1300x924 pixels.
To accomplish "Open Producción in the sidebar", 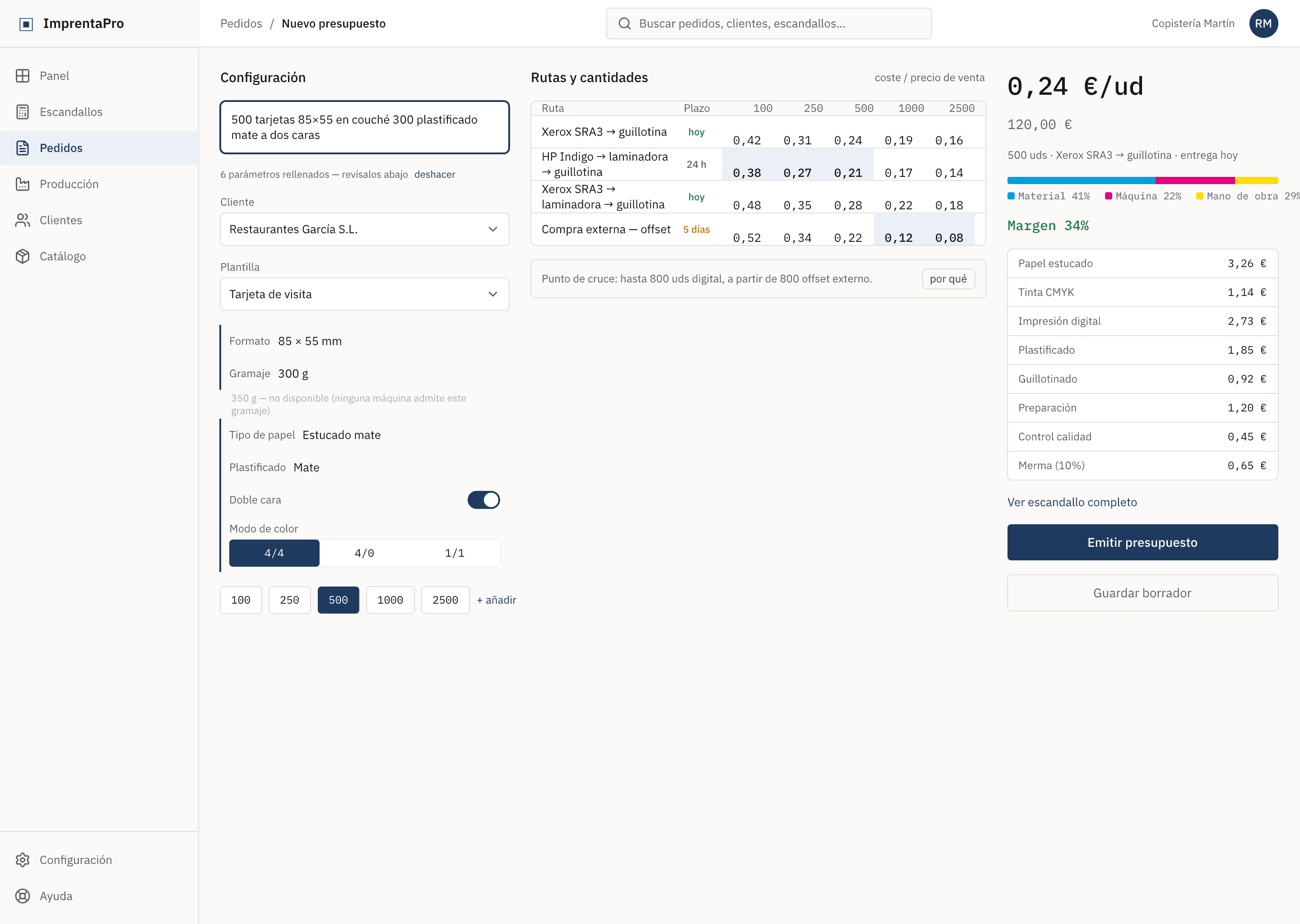I will [99, 185].
